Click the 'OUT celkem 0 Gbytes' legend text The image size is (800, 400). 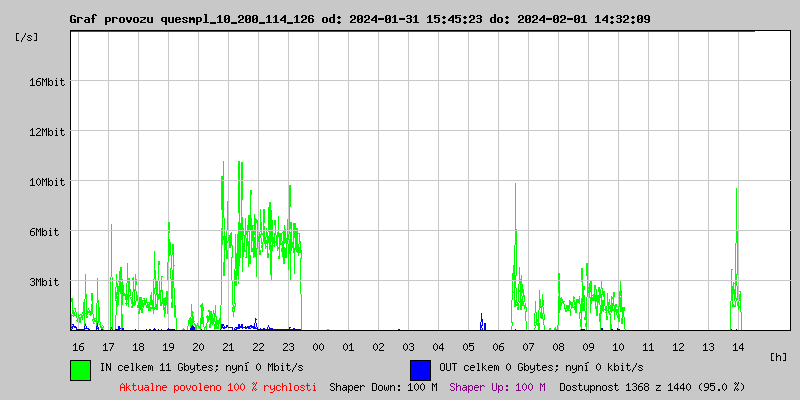496,367
